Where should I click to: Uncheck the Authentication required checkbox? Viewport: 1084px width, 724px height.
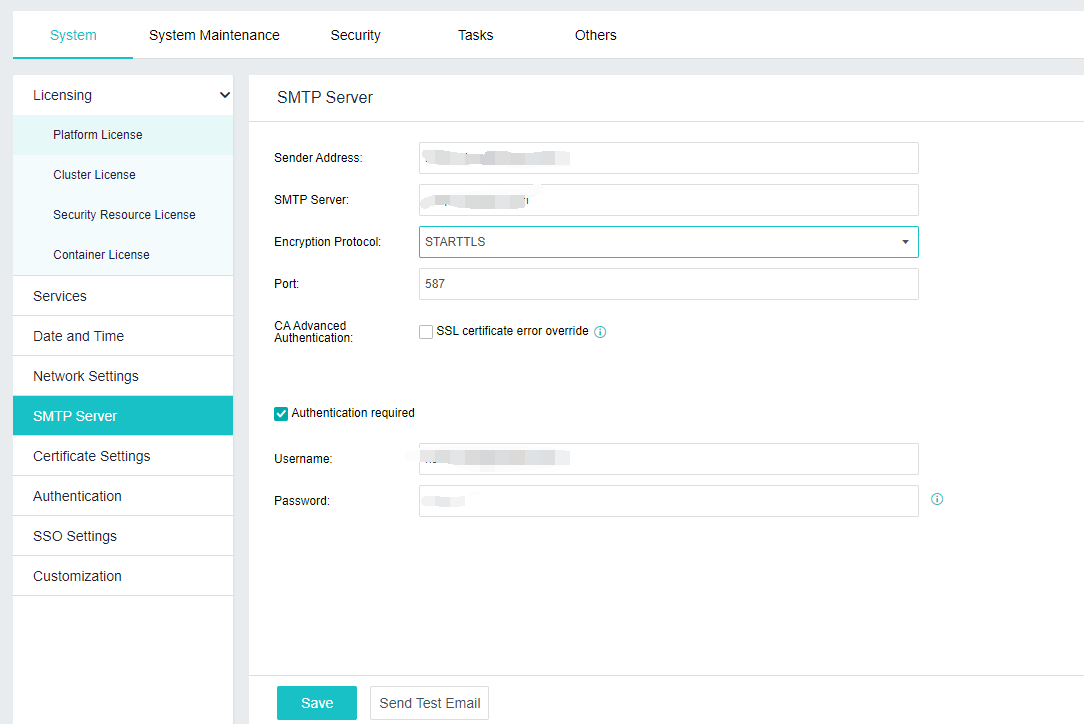point(281,414)
